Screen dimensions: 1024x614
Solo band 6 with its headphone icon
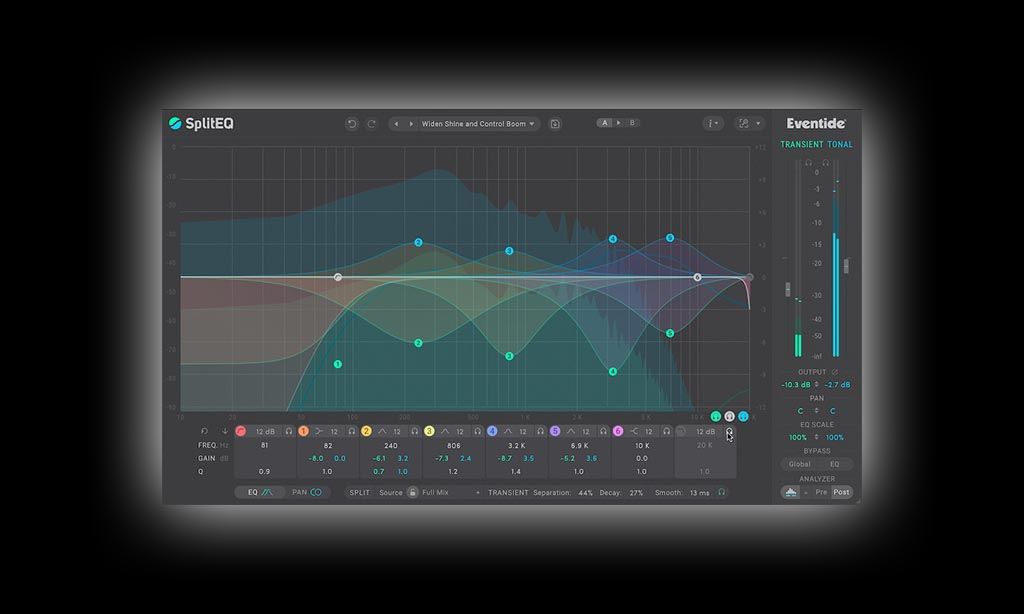click(666, 431)
